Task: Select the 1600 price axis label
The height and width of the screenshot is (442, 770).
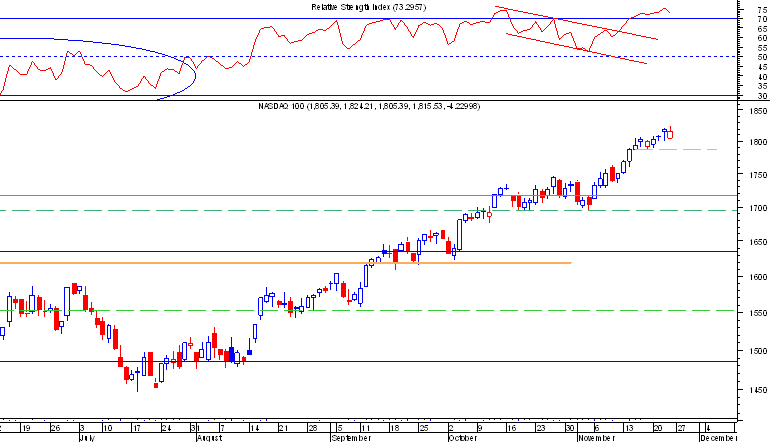Action: (x=758, y=277)
